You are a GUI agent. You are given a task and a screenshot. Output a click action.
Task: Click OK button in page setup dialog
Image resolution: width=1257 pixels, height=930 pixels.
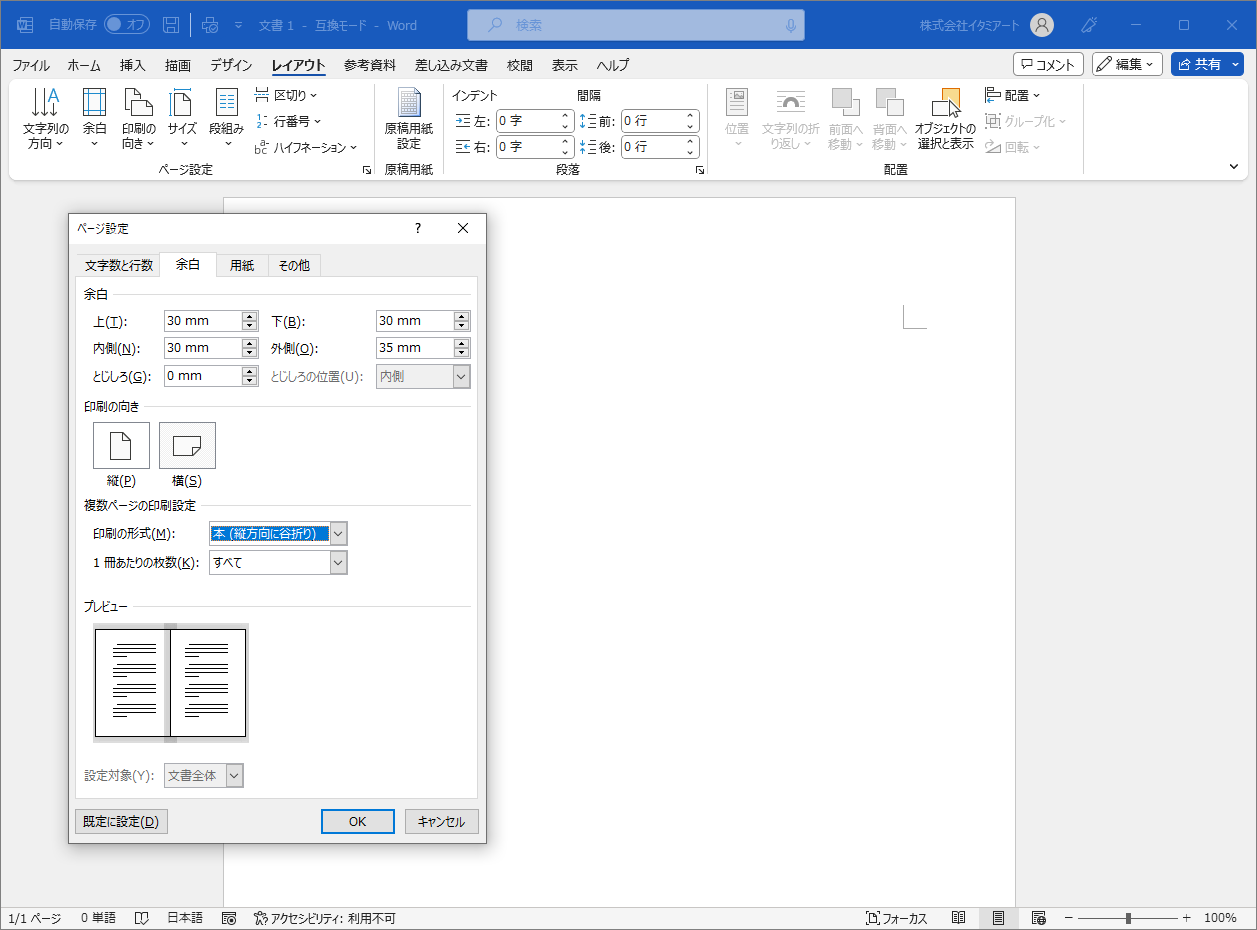pyautogui.click(x=358, y=821)
